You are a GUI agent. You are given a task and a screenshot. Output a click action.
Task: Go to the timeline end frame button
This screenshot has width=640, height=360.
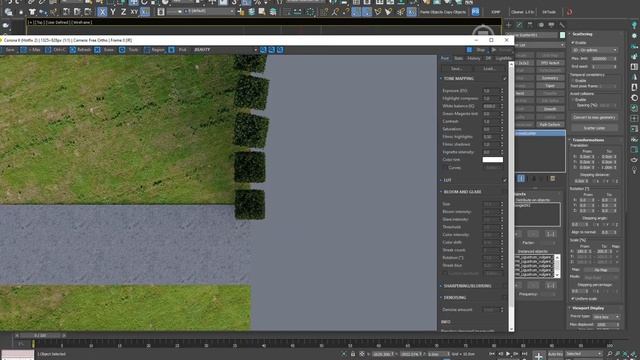coord(524,354)
